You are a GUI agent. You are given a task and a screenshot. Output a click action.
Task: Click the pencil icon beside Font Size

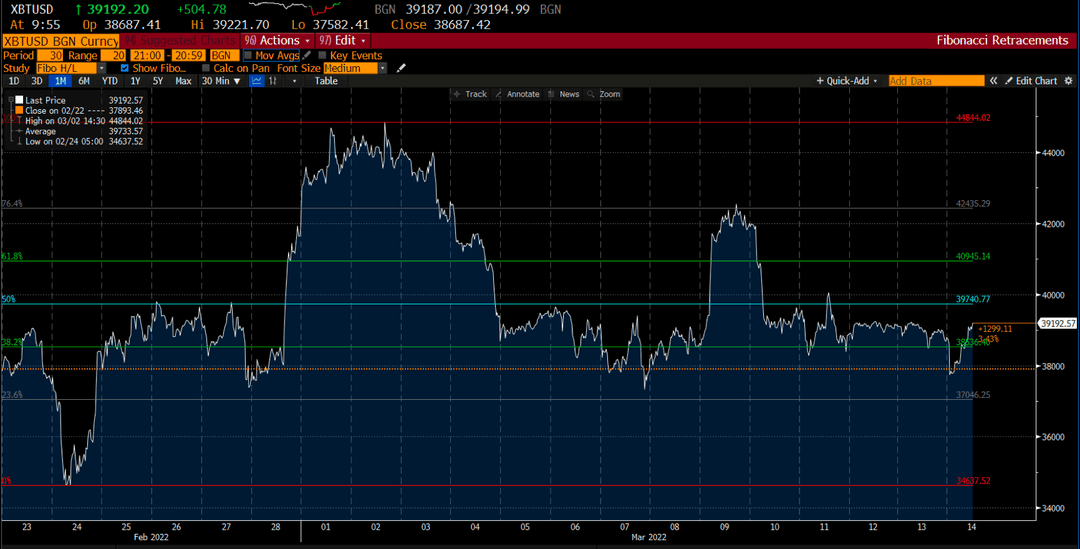[x=402, y=68]
